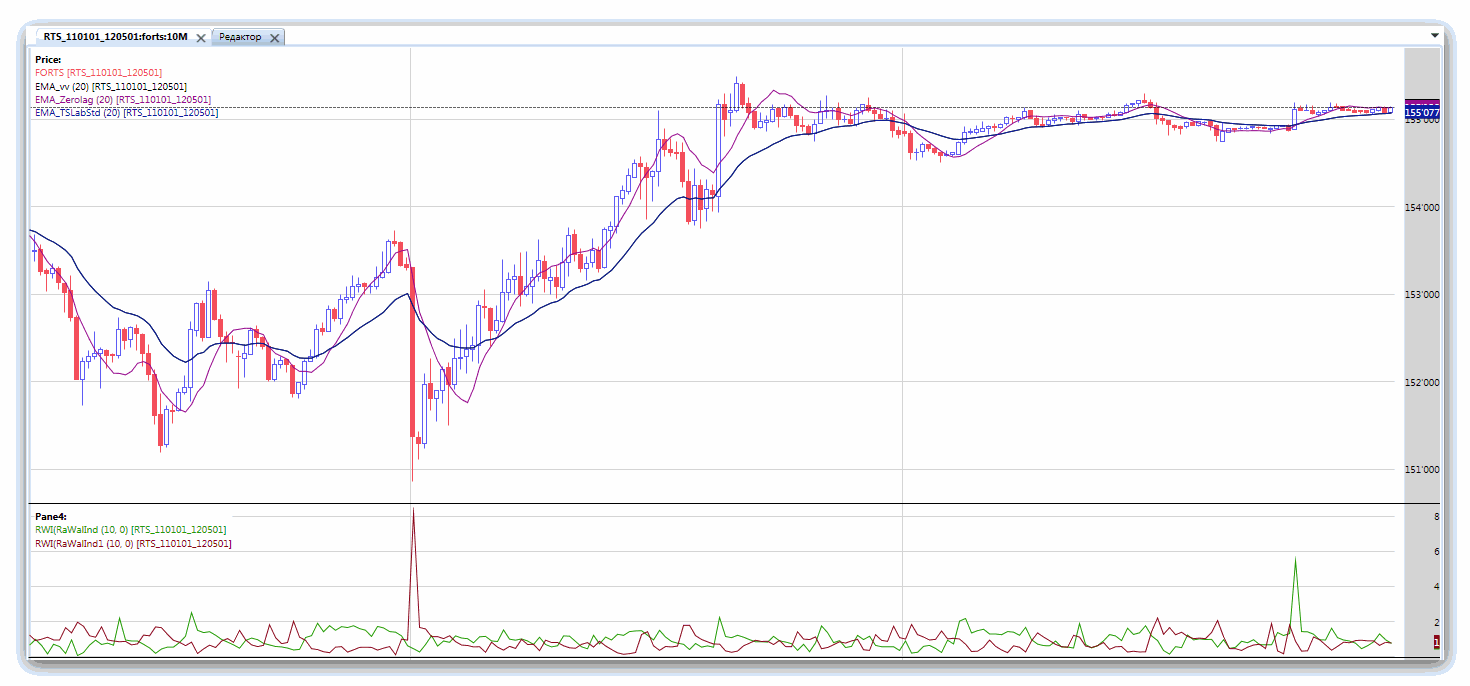Click the Pane4: pane title
The width and height of the screenshot is (1470, 686).
[51, 517]
